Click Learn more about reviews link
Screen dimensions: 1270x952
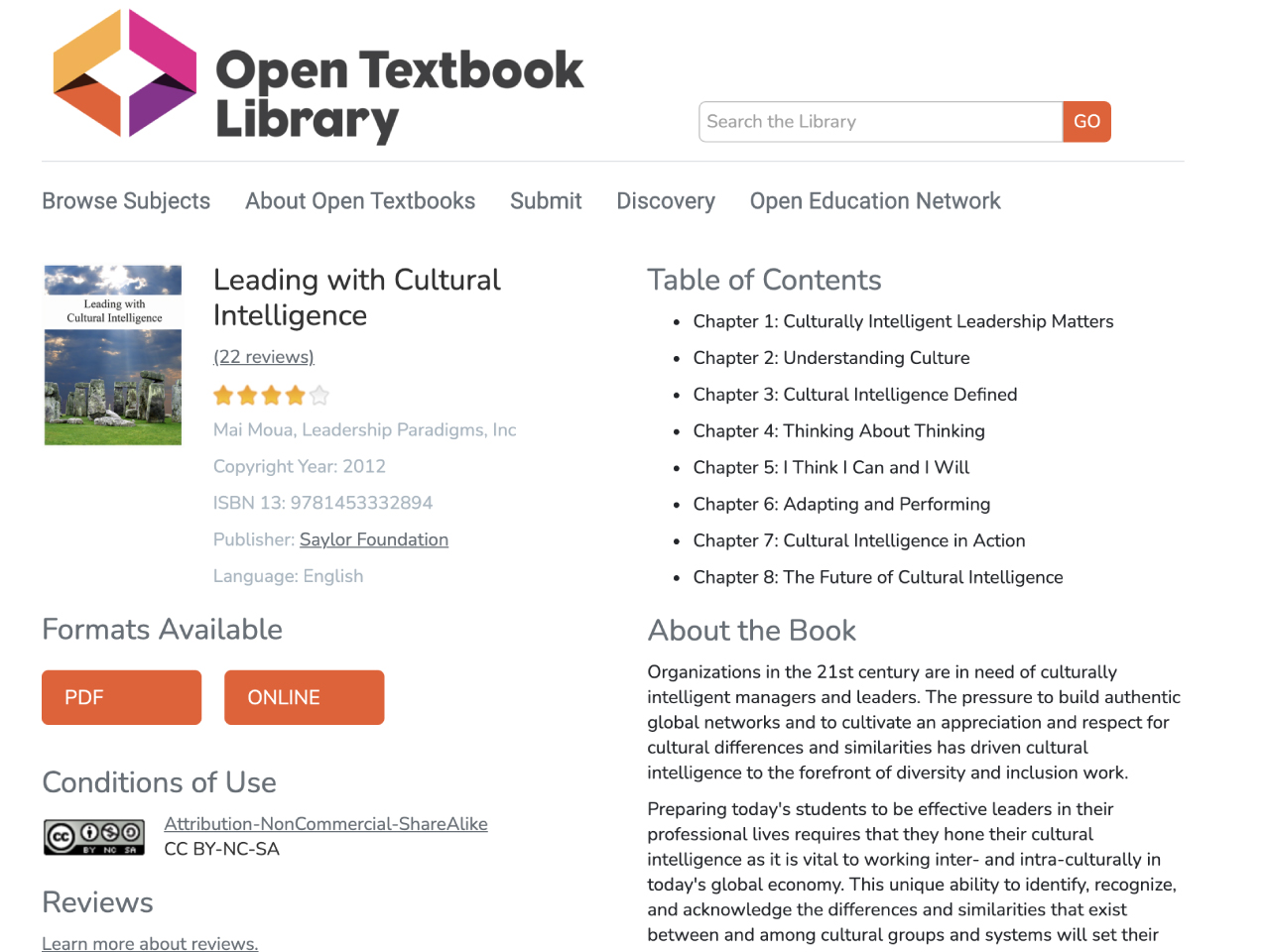[150, 943]
